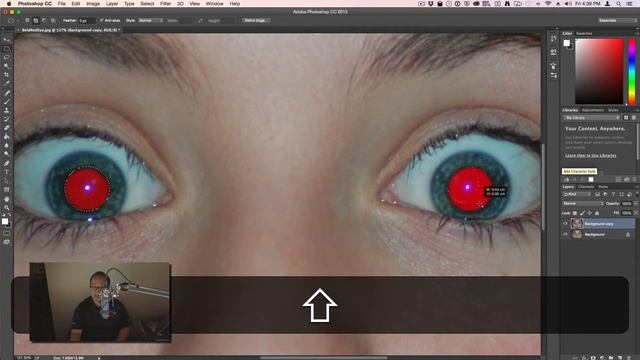The image size is (640, 360).
Task: Open the macOS Apple menu
Action: 9,4
